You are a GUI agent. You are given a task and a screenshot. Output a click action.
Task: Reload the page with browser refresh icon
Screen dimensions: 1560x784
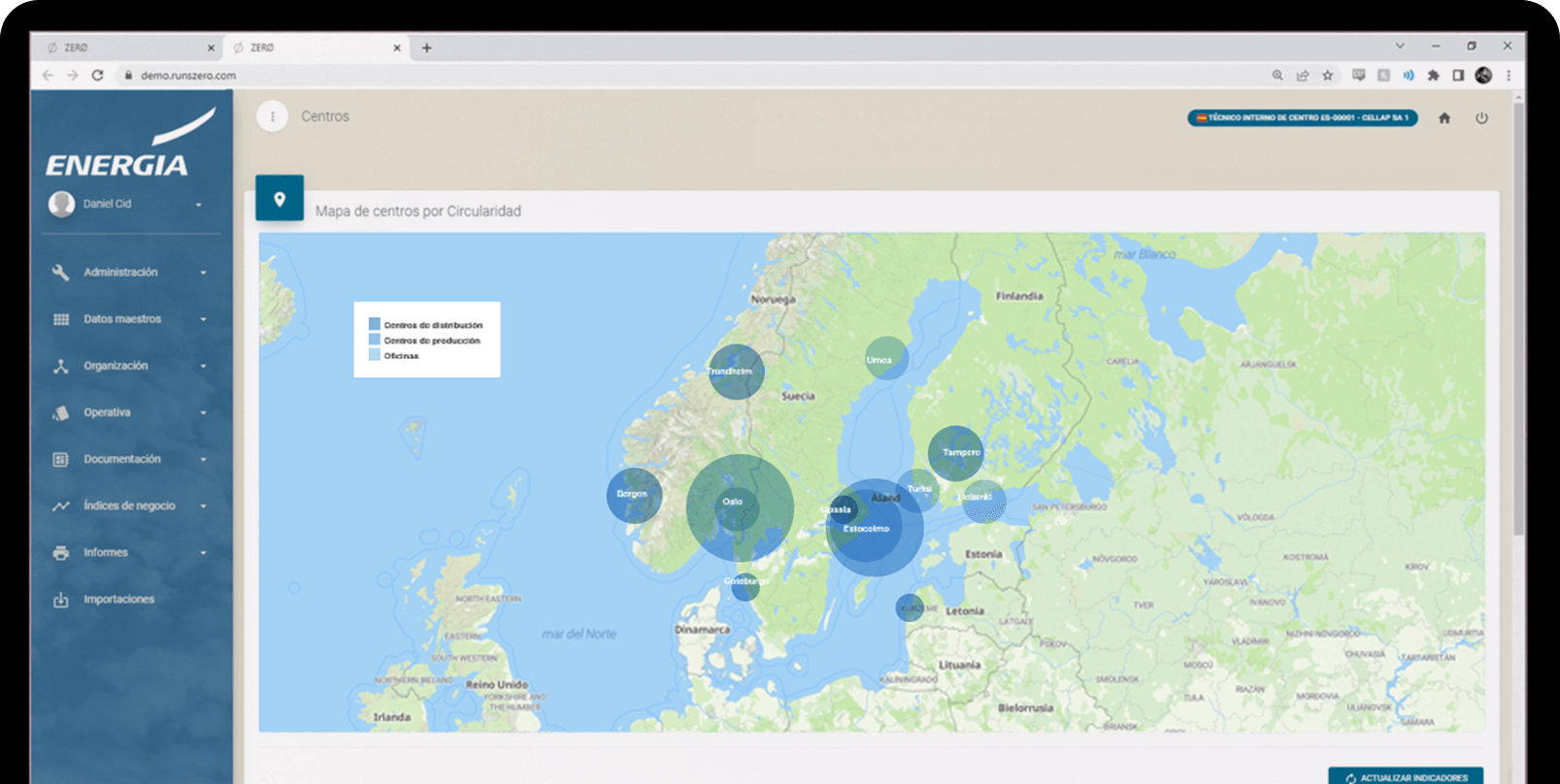point(97,76)
